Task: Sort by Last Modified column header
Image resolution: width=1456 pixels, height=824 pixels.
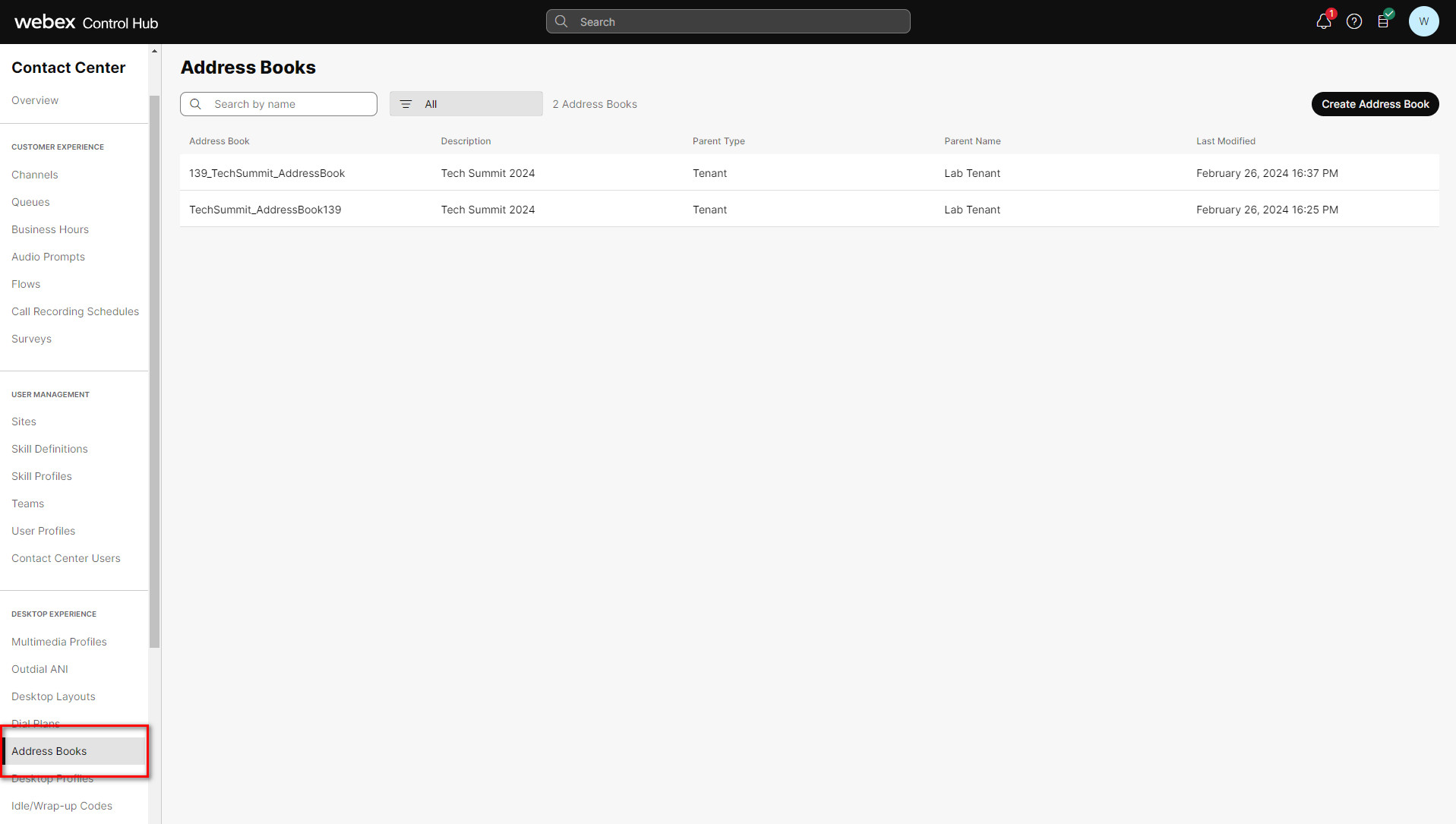Action: point(1225,141)
